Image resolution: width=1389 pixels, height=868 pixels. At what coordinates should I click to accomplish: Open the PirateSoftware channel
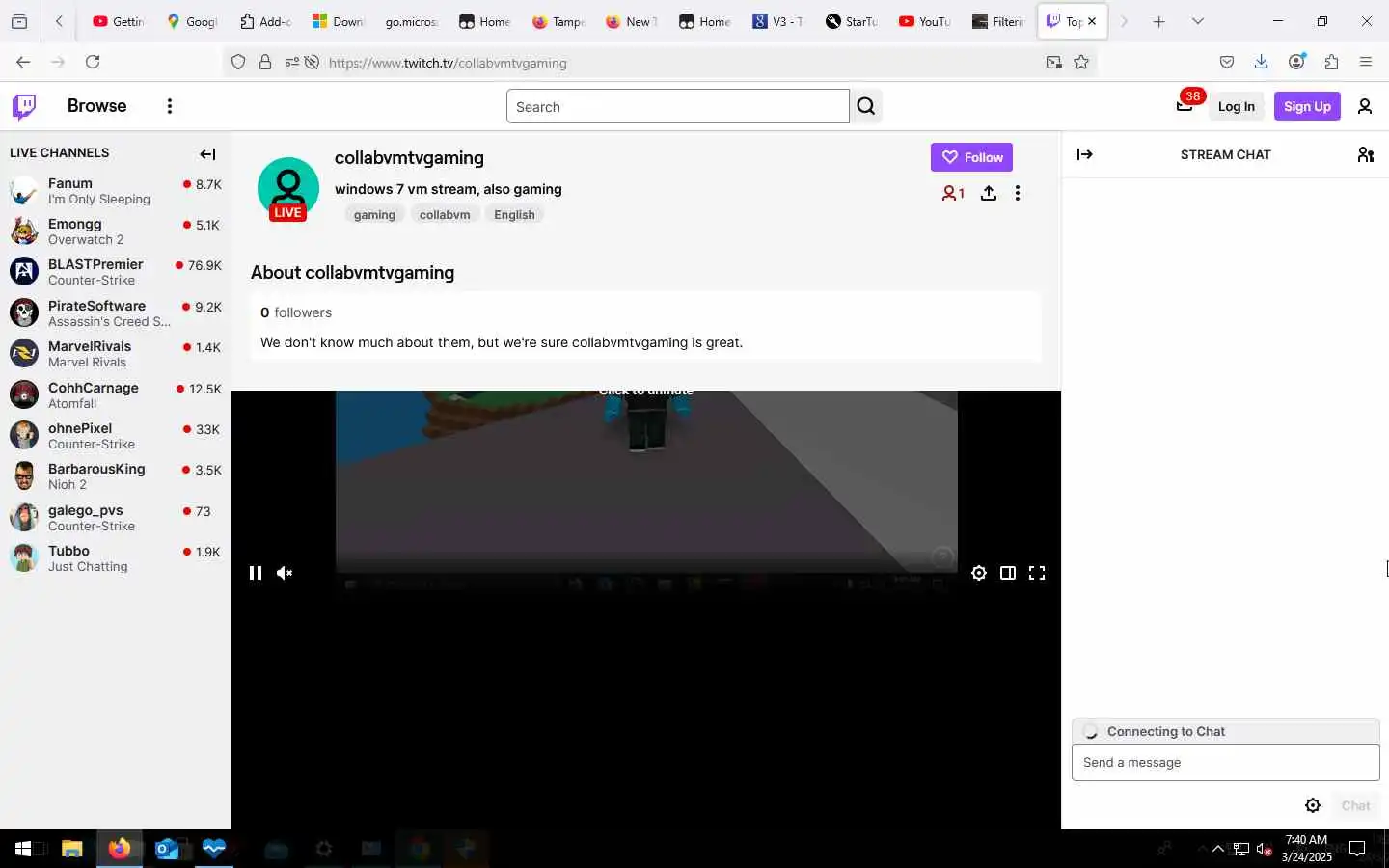pyautogui.click(x=116, y=313)
